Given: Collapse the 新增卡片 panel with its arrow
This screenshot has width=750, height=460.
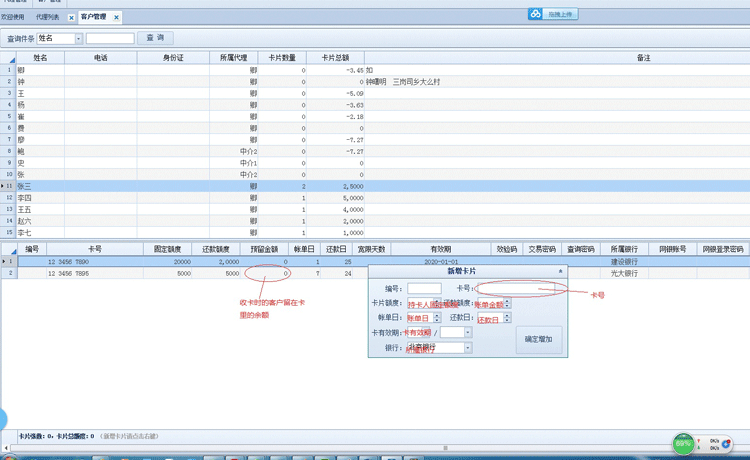Looking at the screenshot, I should (560, 271).
